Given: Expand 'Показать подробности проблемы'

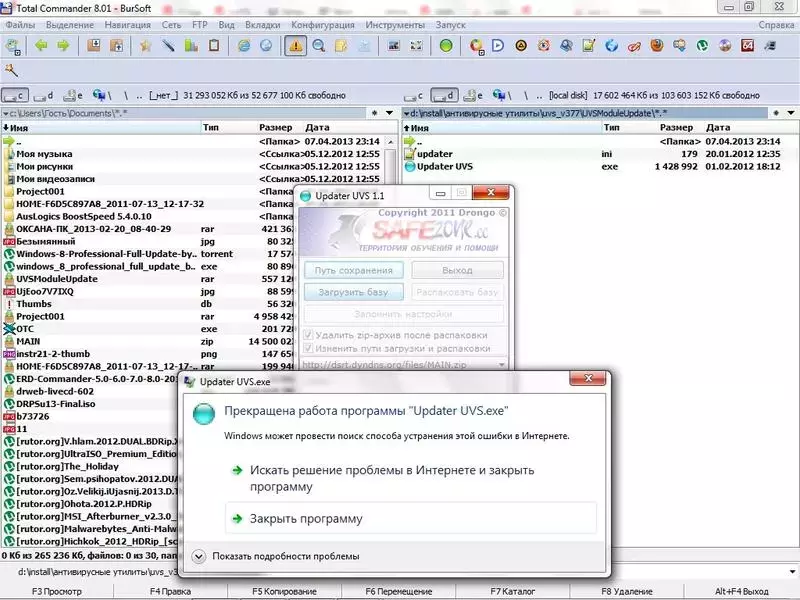Looking at the screenshot, I should pyautogui.click(x=199, y=556).
